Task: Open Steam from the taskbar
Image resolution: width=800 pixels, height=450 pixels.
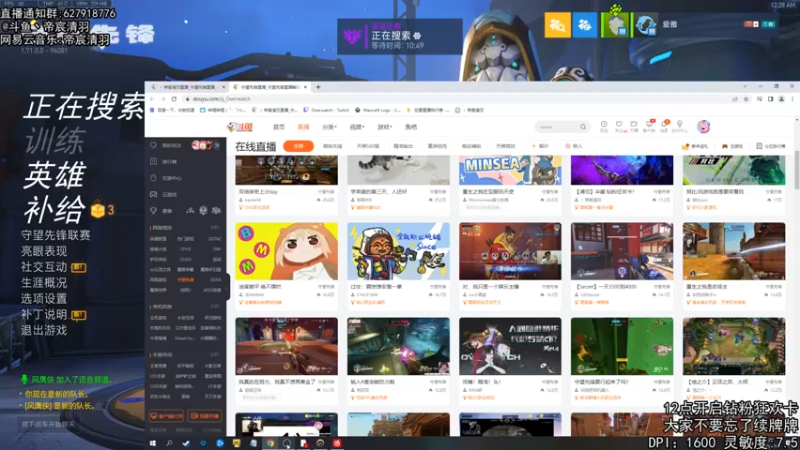Action: 186,443
